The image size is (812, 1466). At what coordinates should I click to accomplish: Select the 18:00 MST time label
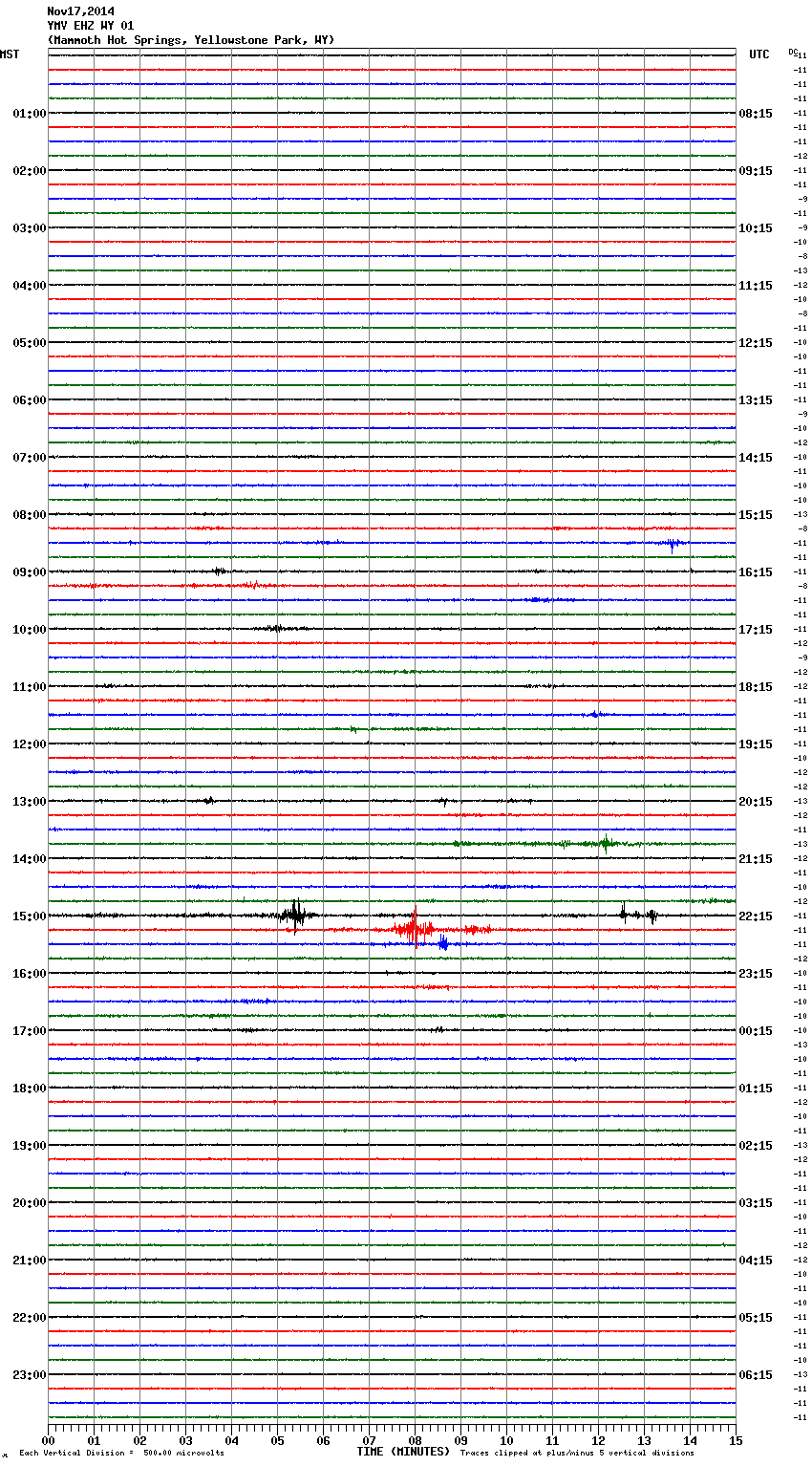pyautogui.click(x=29, y=1089)
